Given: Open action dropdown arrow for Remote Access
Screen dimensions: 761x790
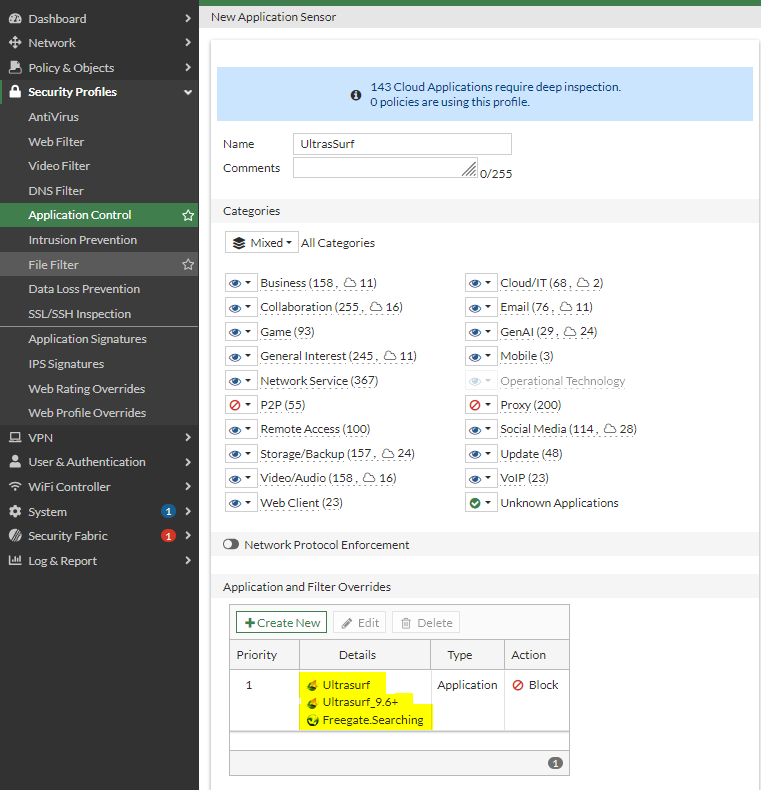Looking at the screenshot, I should click(x=248, y=429).
